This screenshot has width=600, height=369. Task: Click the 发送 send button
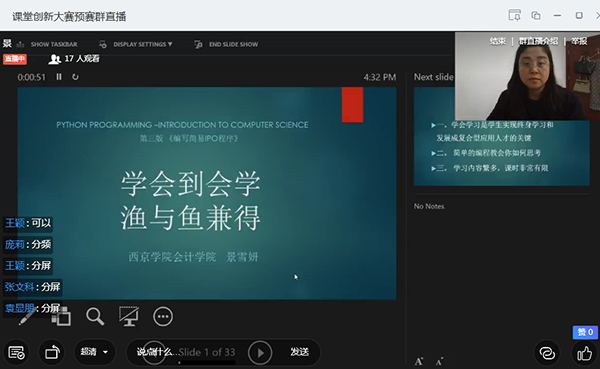(299, 352)
